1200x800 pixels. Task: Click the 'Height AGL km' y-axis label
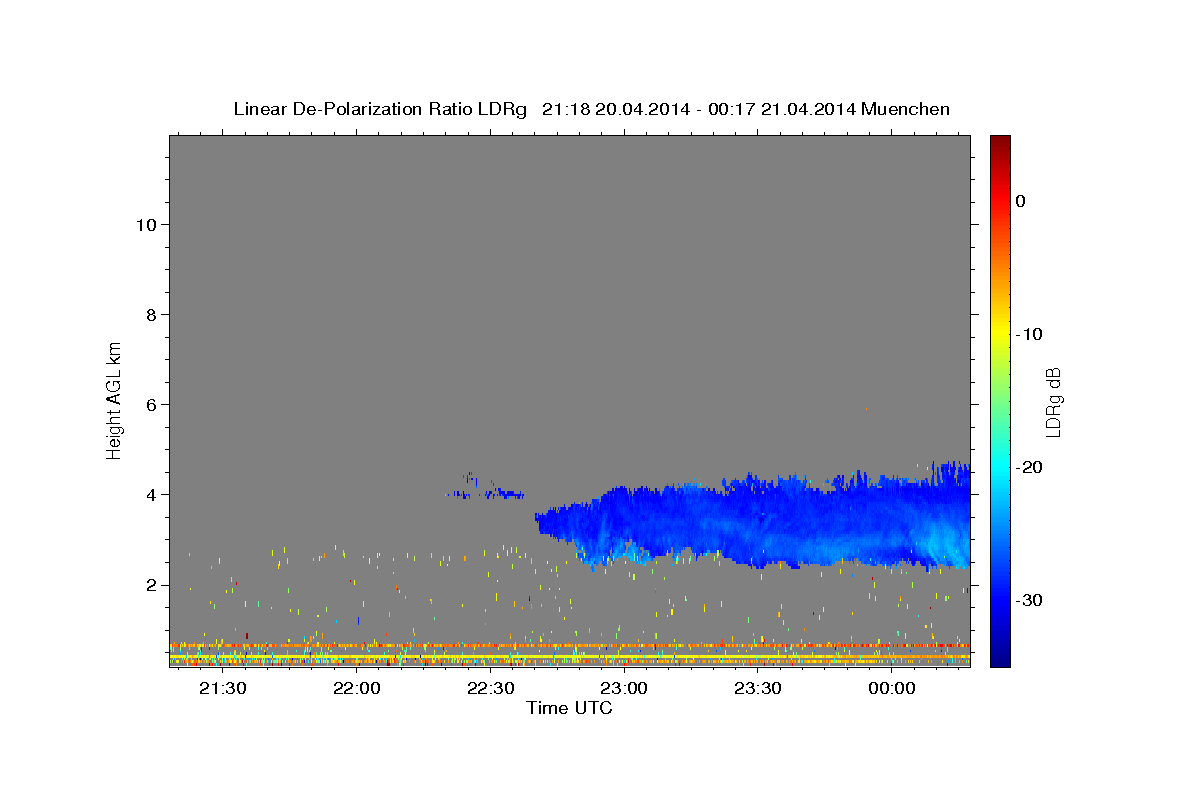pos(114,399)
